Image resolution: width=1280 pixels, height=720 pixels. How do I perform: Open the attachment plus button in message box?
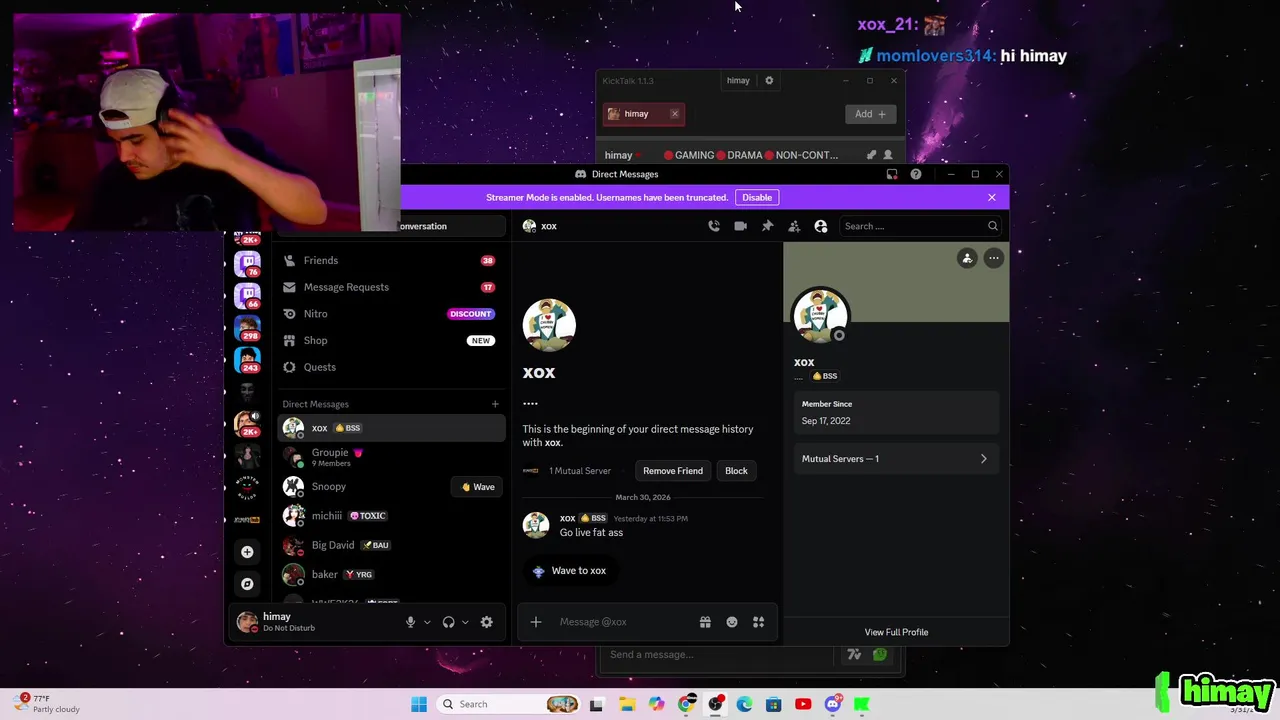click(x=536, y=622)
